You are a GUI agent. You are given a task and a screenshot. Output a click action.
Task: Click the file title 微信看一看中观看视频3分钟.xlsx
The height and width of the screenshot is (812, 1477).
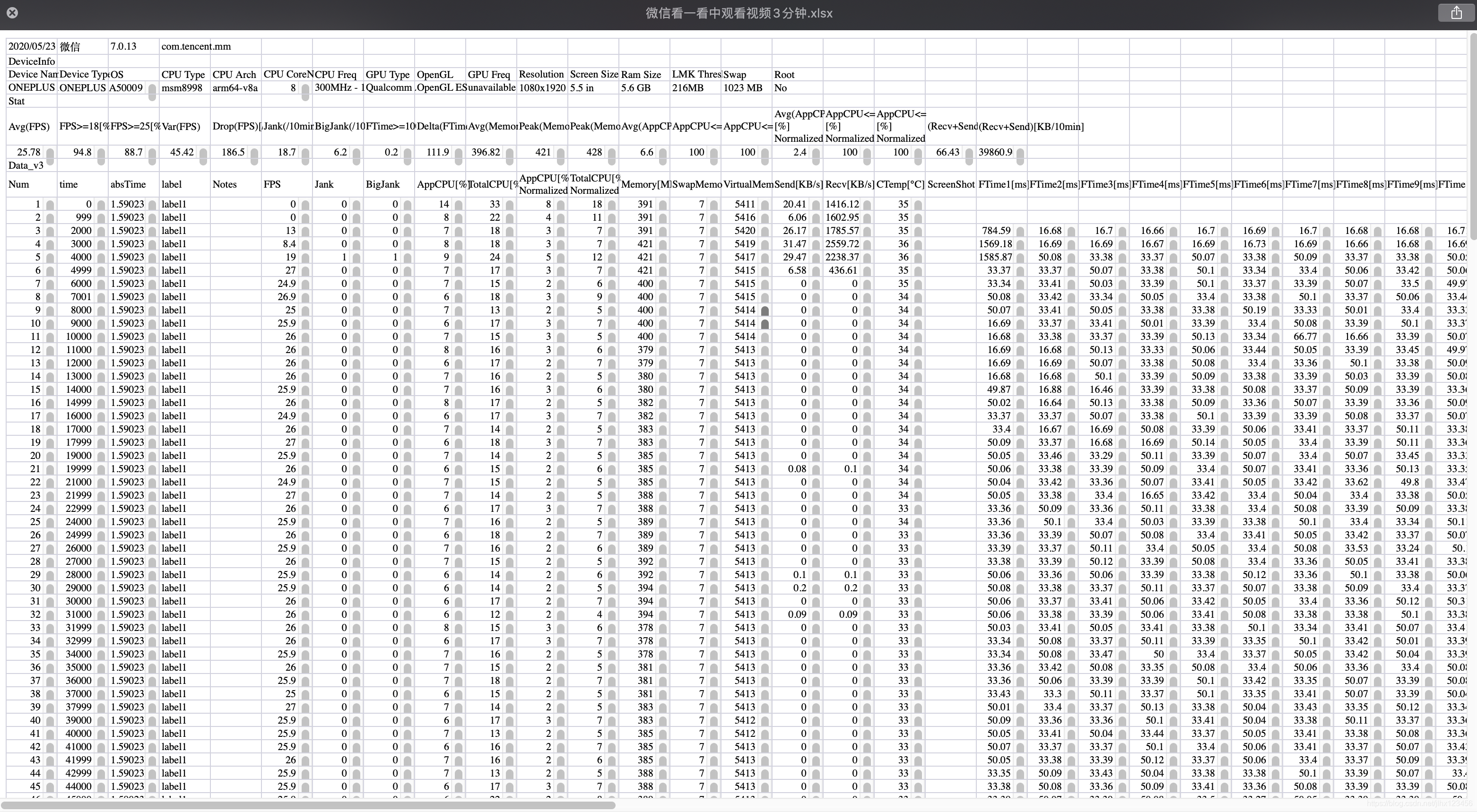(x=738, y=13)
